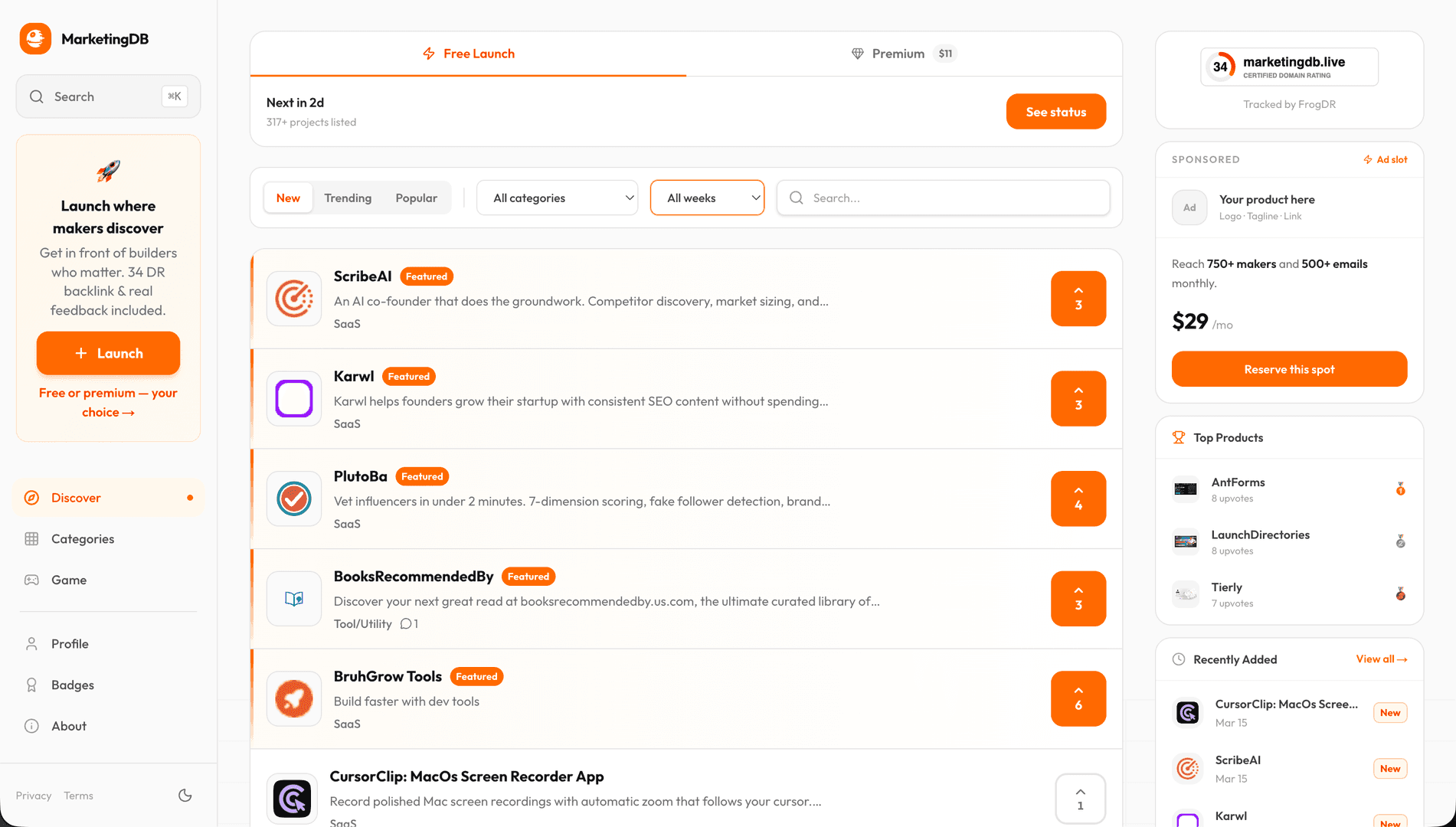Upvote CursorClip MacOs Screen Recorder App

tap(1080, 799)
